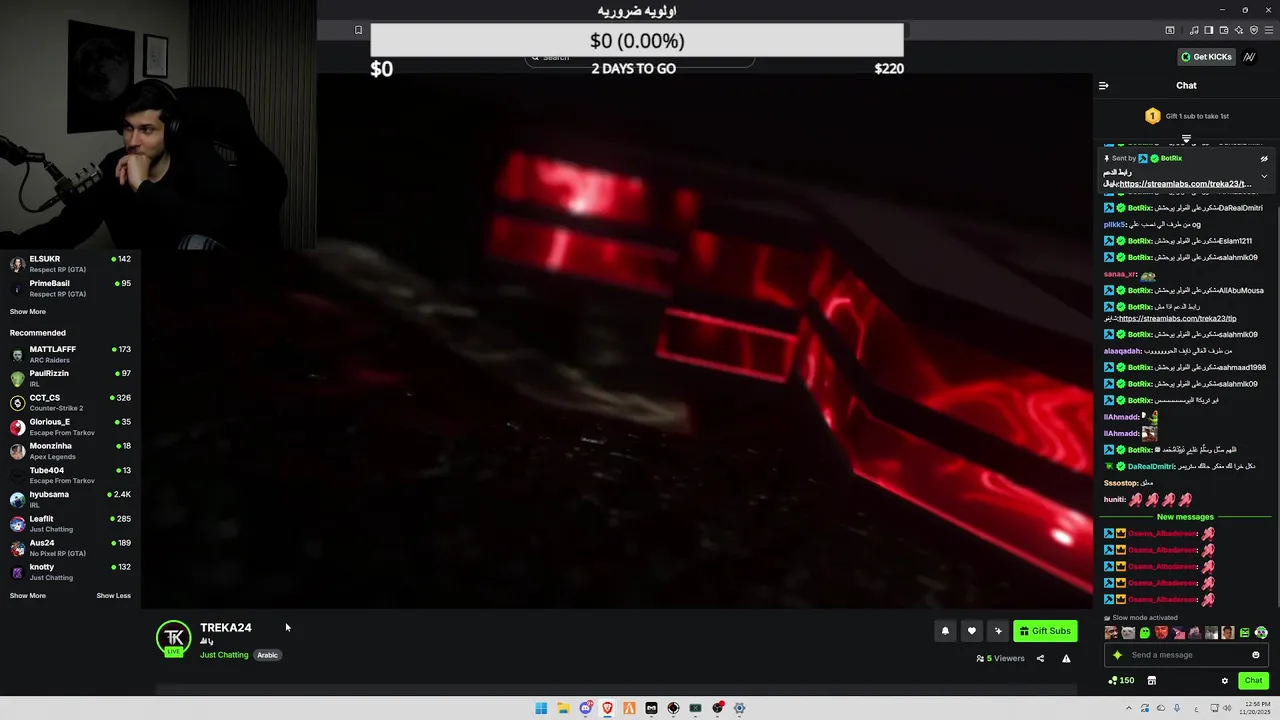Click the green sparkle icon in message box
1280x720 pixels.
[x=1117, y=655]
